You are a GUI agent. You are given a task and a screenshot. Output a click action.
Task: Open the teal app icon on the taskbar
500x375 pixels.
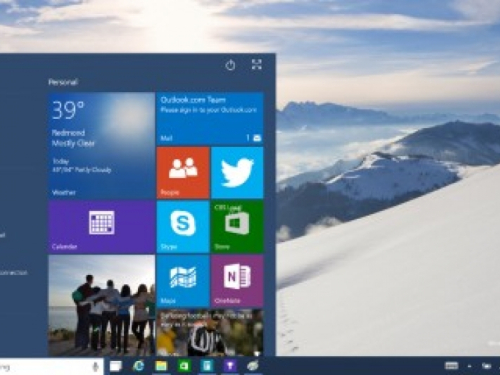[207, 366]
